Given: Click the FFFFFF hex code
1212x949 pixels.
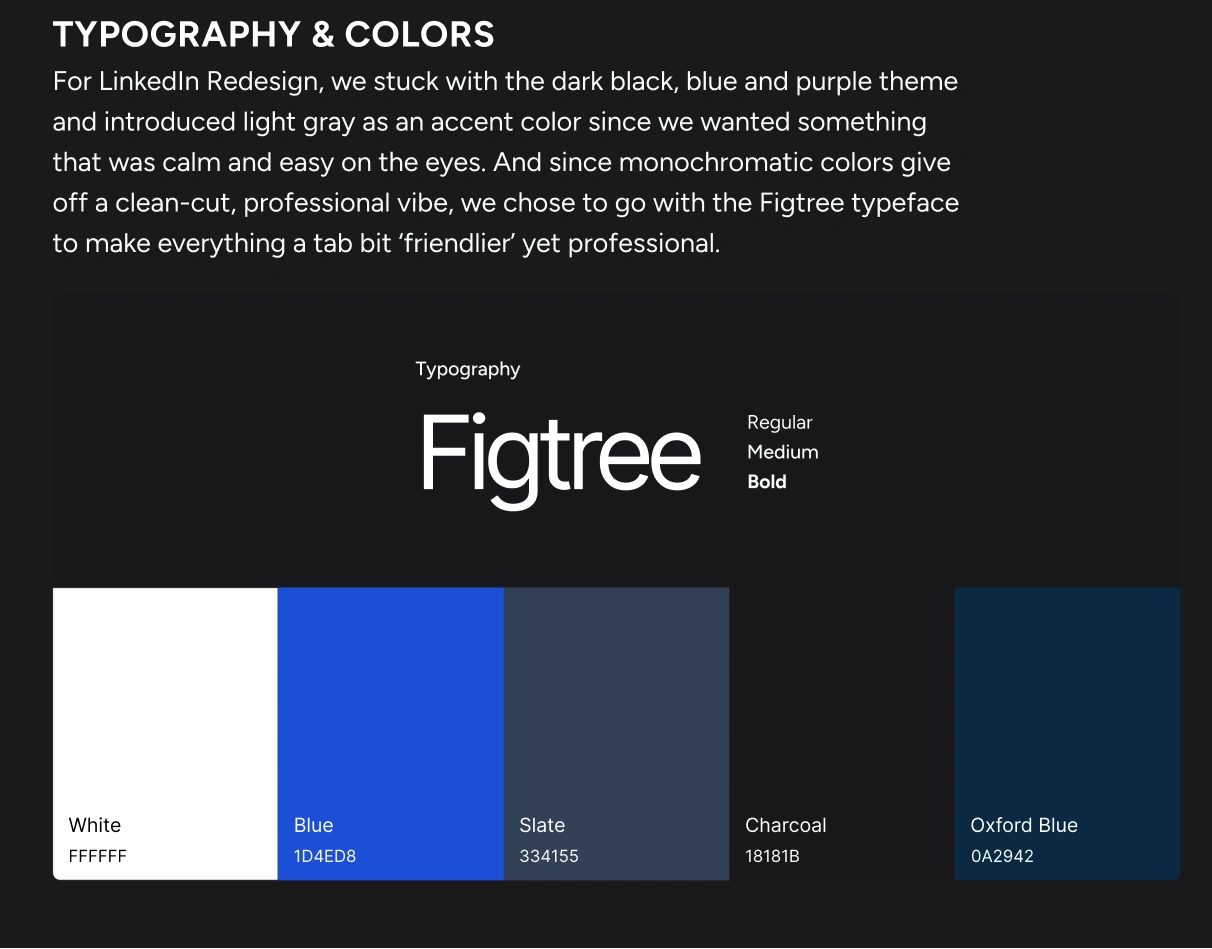Looking at the screenshot, I should (98, 856).
